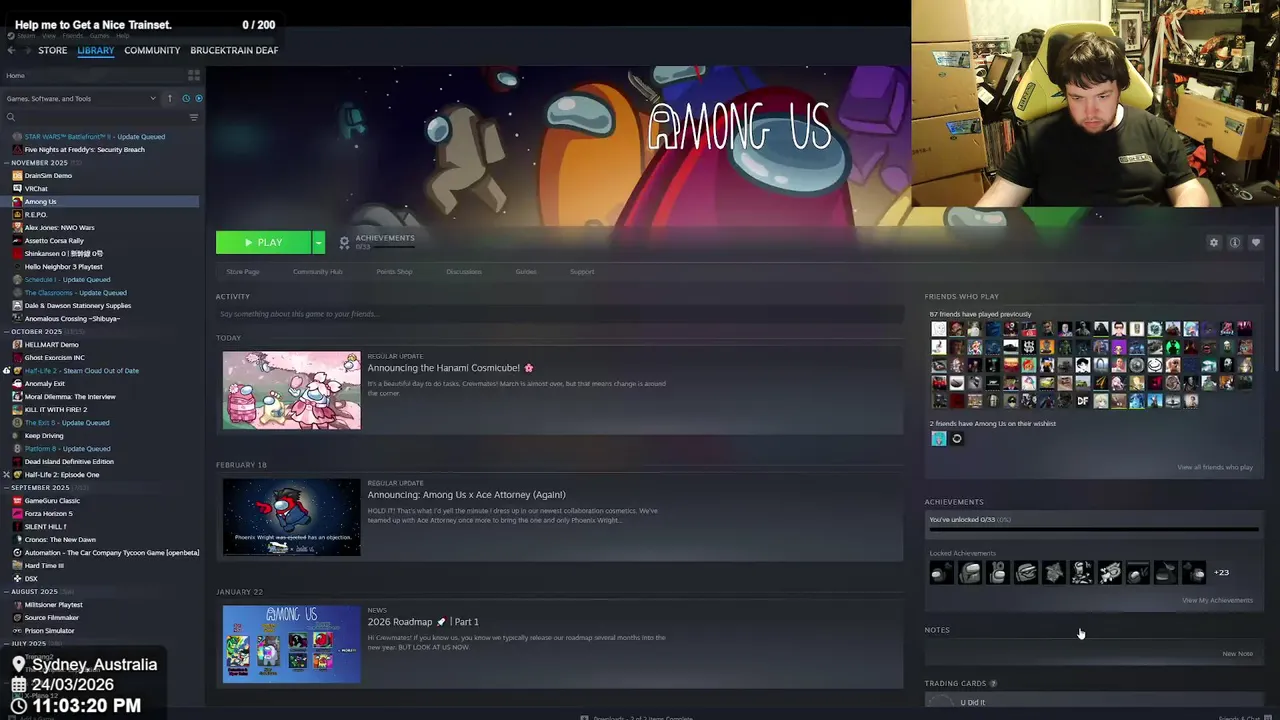Click the Achievements progress icon by Play

point(345,242)
